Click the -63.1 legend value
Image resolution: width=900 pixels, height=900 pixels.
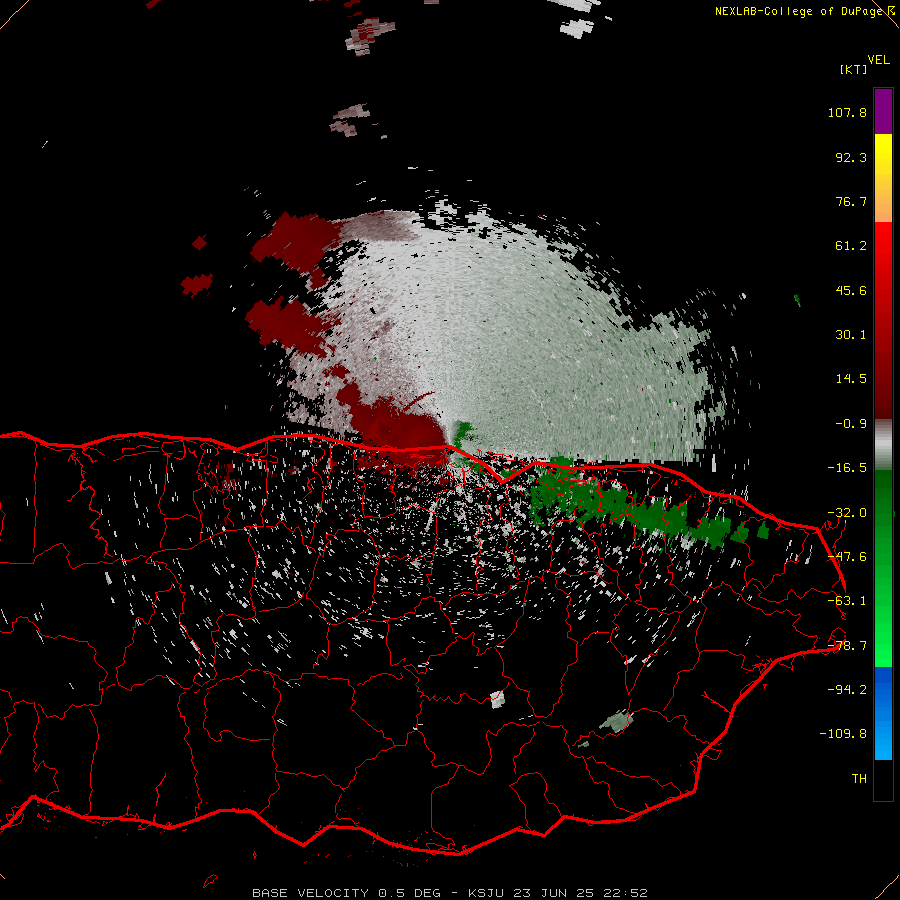(847, 601)
